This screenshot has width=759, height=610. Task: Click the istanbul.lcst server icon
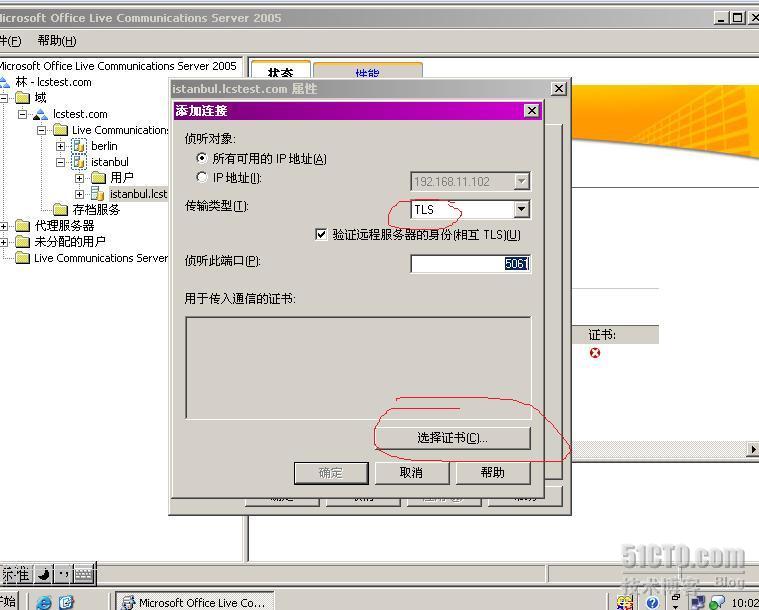(x=97, y=194)
